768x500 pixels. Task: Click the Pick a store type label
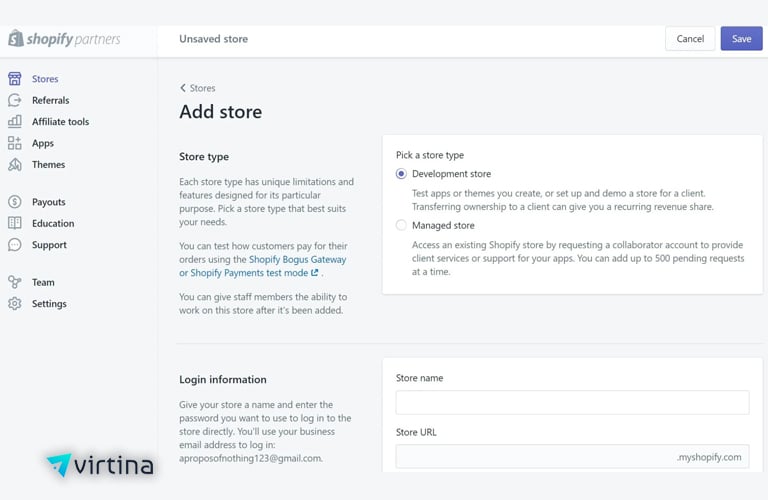point(430,155)
